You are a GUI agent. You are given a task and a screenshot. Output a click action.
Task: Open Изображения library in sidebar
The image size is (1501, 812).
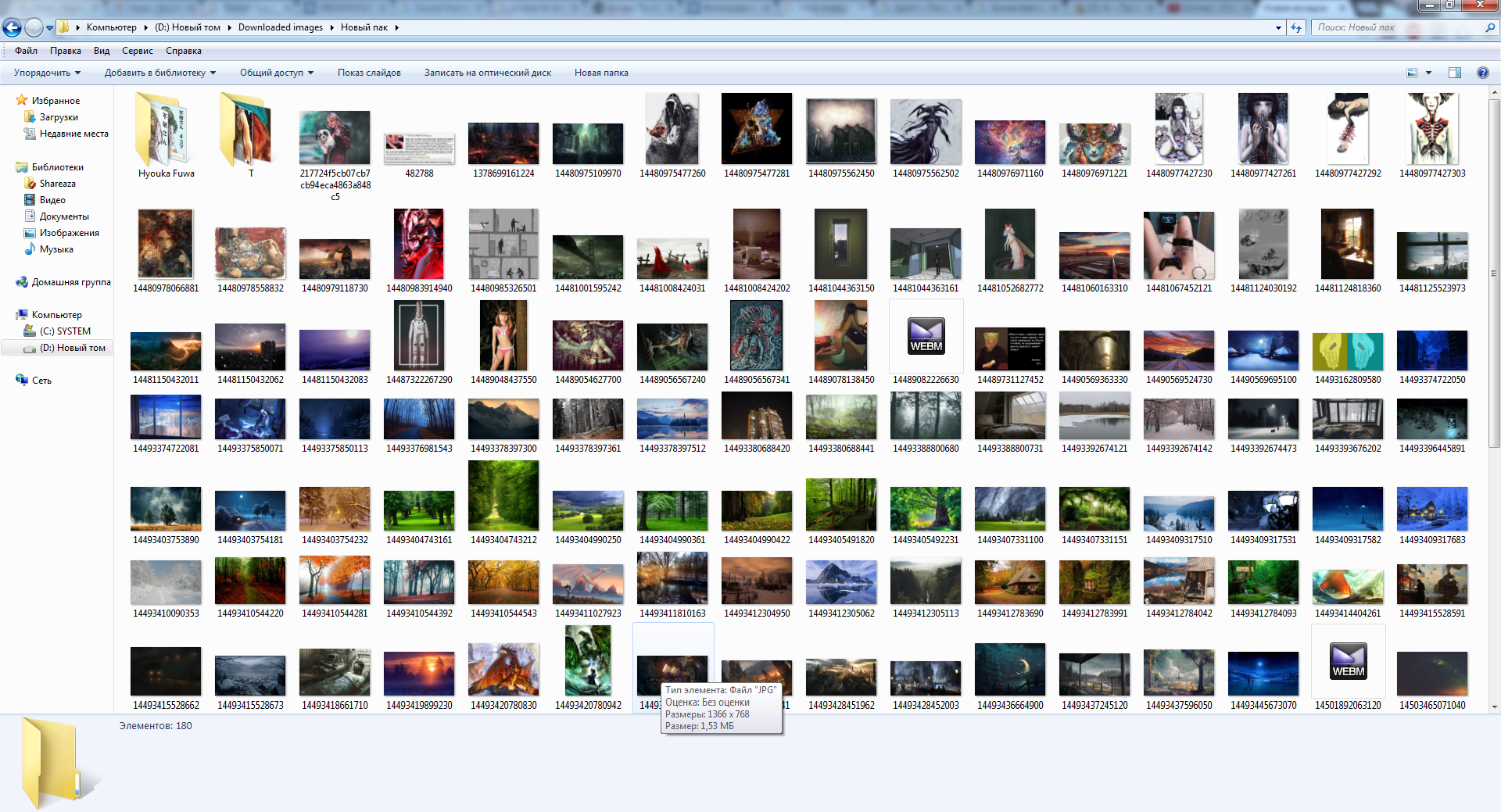coord(69,233)
